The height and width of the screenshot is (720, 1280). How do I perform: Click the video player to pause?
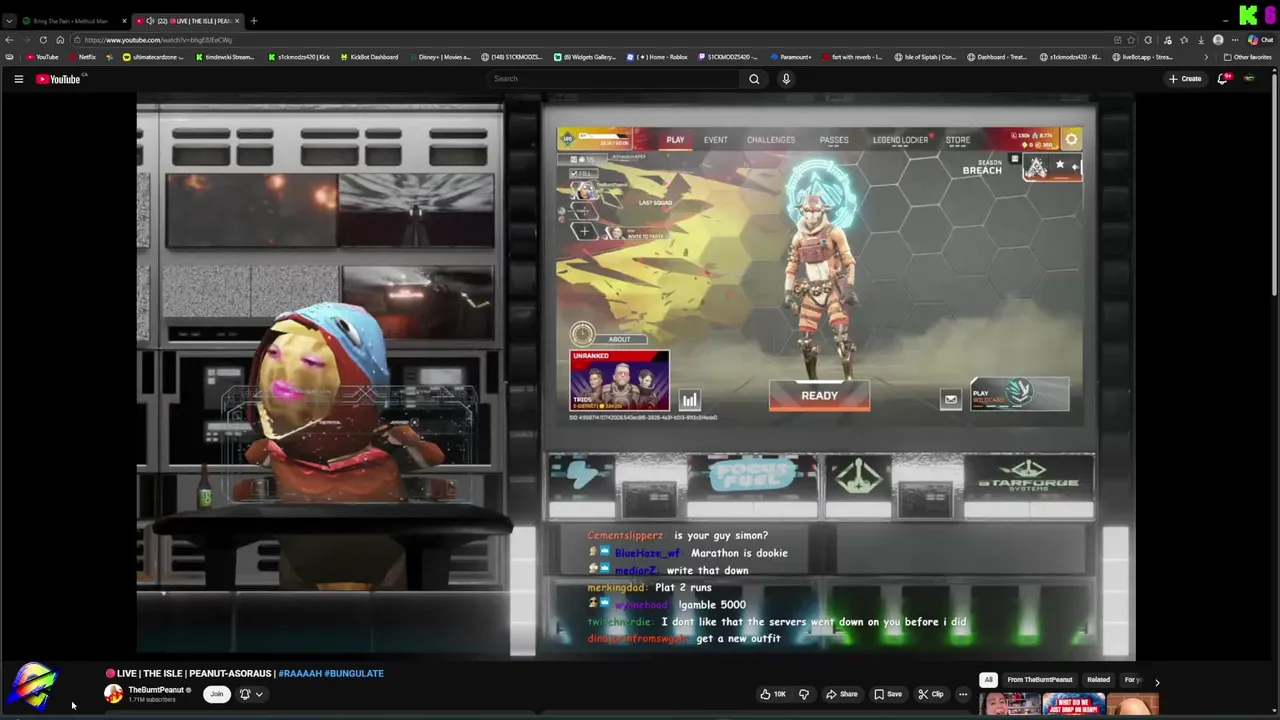pos(635,377)
